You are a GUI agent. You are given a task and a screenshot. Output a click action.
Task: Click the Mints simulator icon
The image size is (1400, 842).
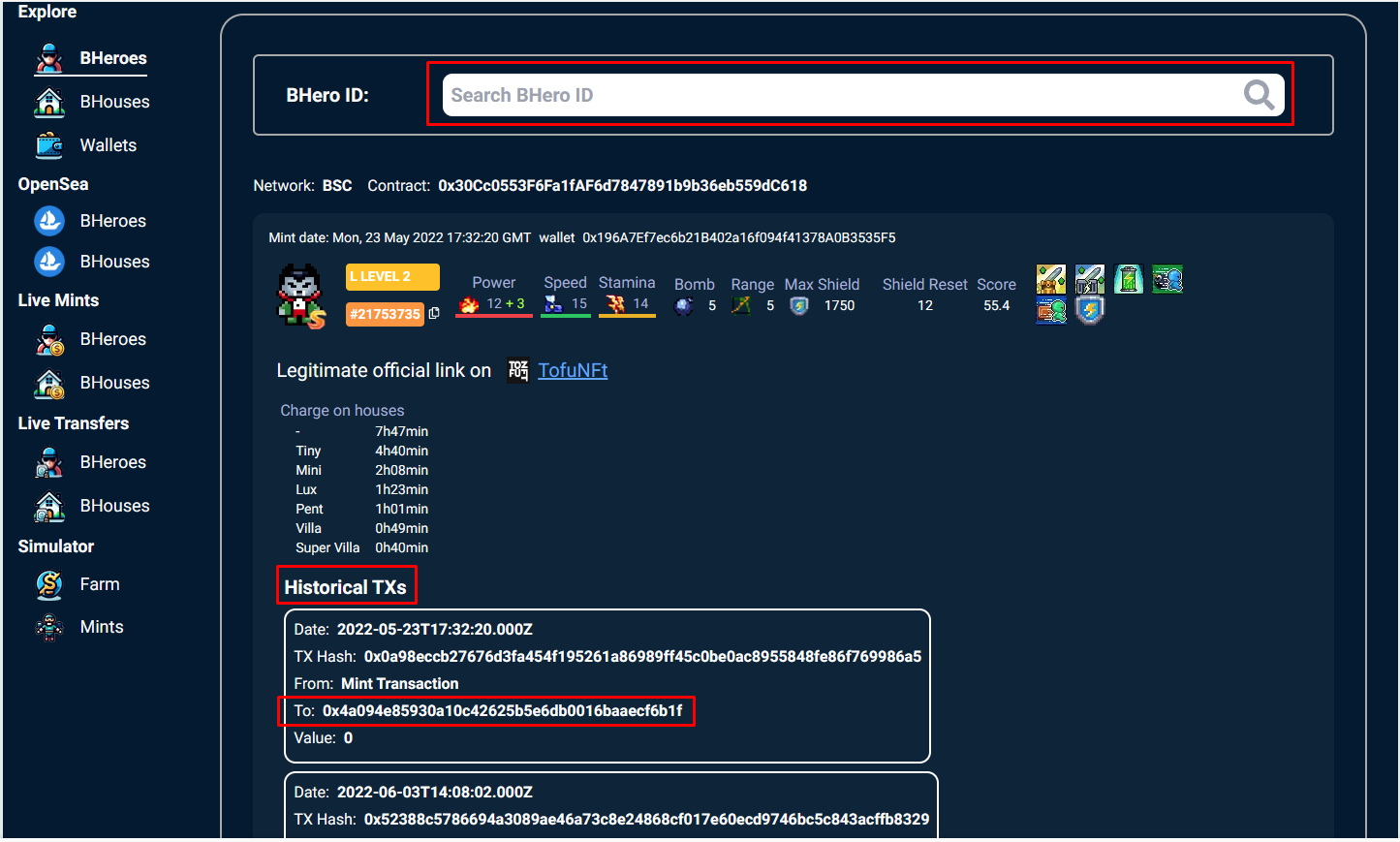(x=49, y=628)
